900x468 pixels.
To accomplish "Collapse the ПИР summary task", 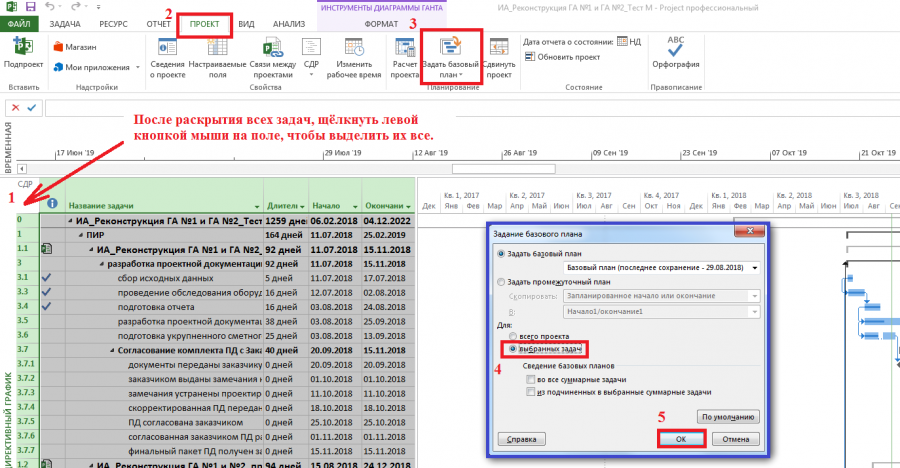I will point(81,235).
